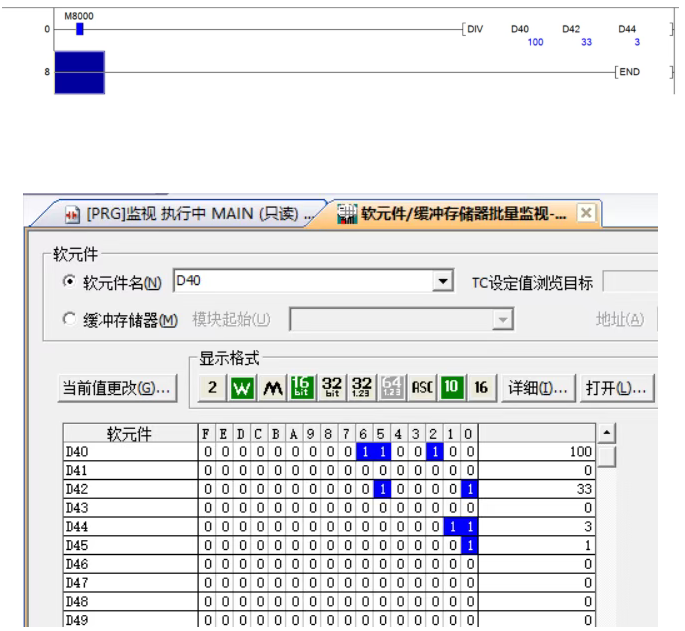Click the M8000 contact in ladder
The height and width of the screenshot is (631, 685).
(x=80, y=29)
